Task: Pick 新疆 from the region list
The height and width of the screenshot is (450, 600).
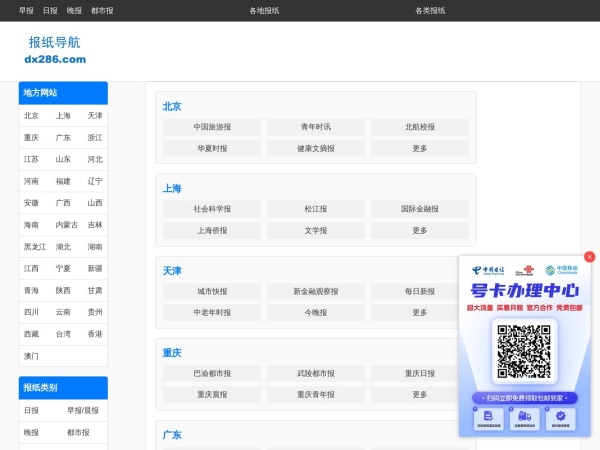Action: 95,268
